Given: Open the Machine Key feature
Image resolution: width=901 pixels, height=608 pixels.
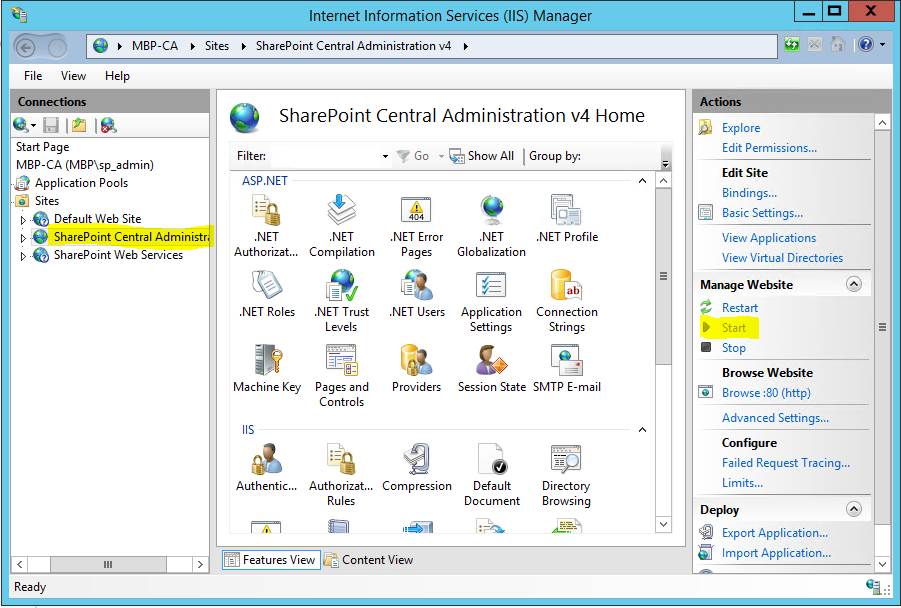Looking at the screenshot, I should [x=267, y=369].
